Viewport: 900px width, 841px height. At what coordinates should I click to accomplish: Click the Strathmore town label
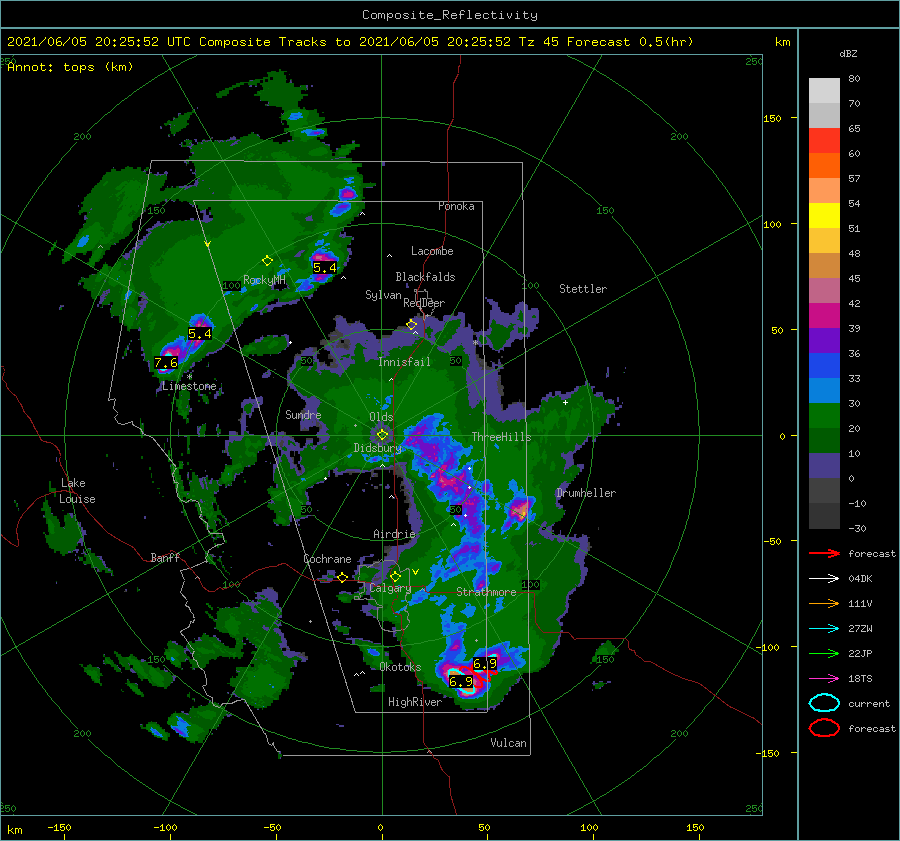pos(486,592)
